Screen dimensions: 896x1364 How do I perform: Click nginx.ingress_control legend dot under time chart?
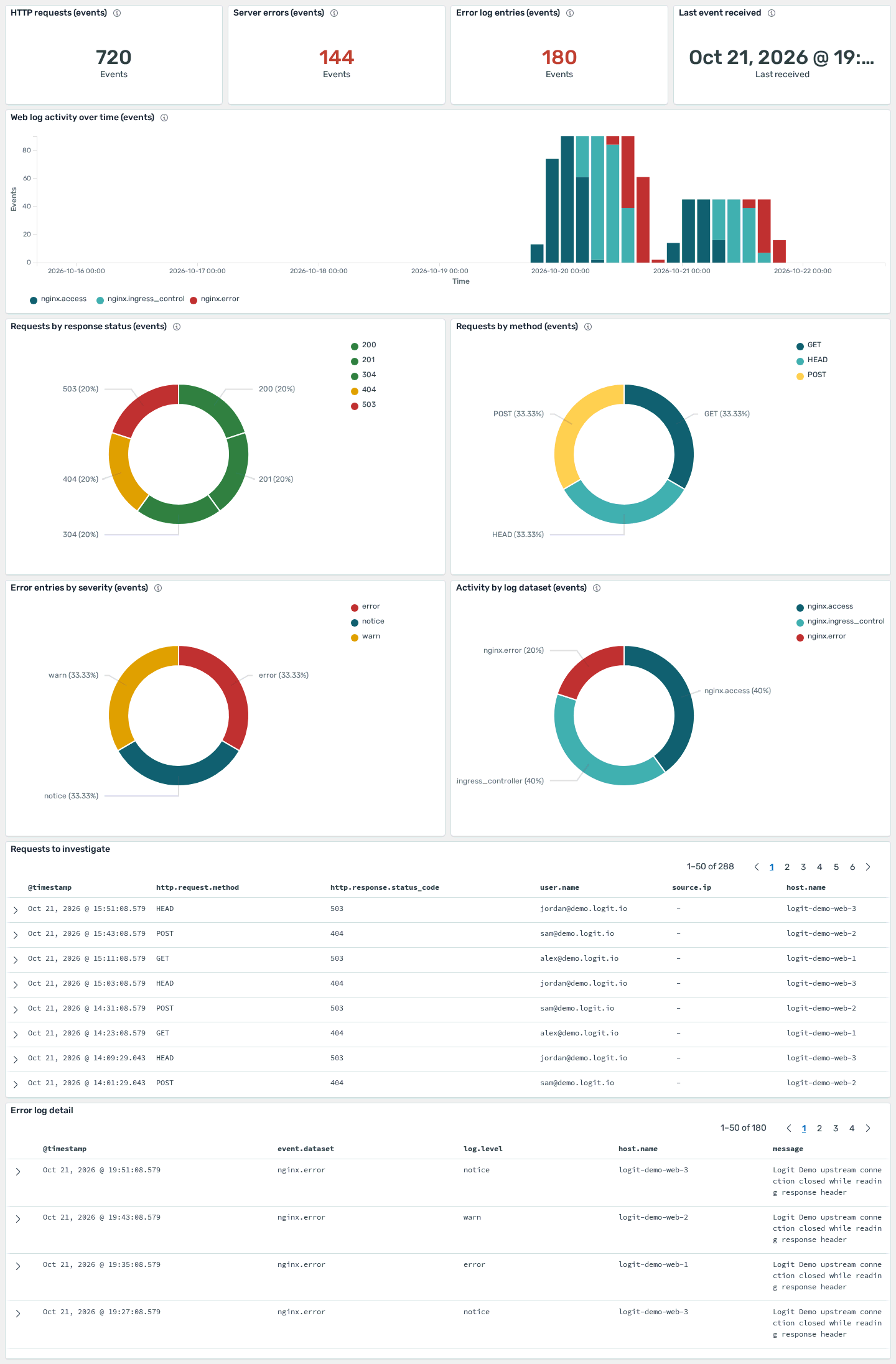click(x=100, y=300)
